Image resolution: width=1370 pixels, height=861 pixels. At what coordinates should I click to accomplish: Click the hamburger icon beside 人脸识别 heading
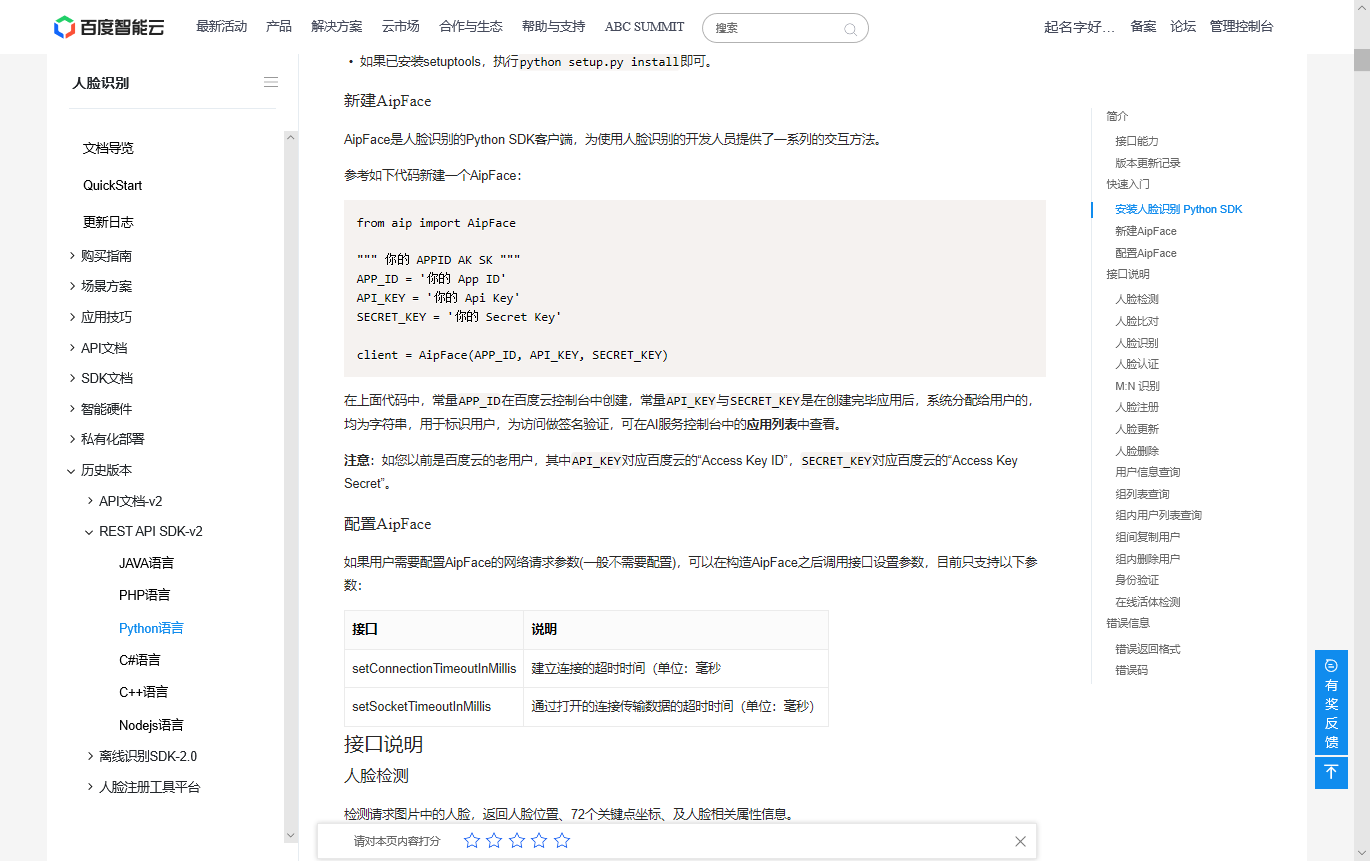click(270, 82)
